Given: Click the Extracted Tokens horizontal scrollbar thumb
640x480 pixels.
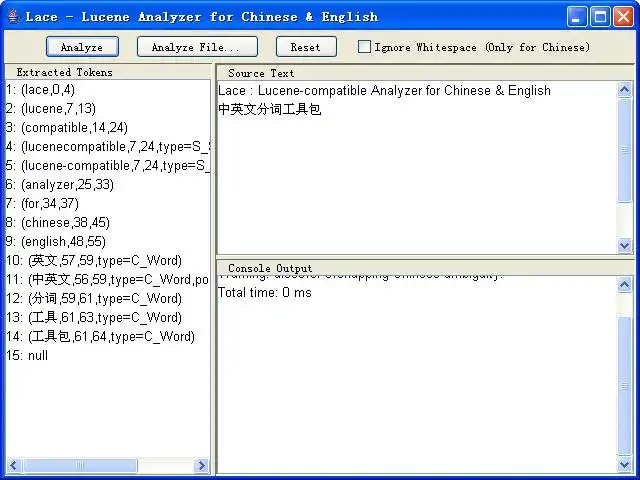Looking at the screenshot, I should point(80,465).
